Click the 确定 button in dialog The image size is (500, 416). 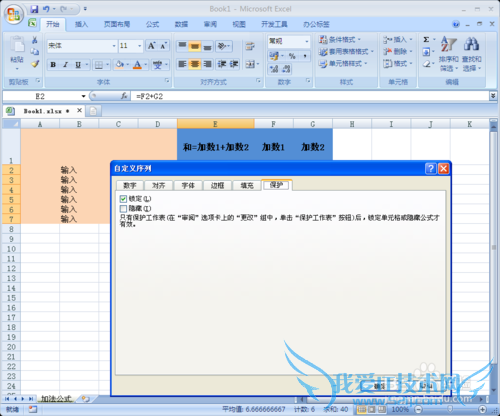(379, 386)
